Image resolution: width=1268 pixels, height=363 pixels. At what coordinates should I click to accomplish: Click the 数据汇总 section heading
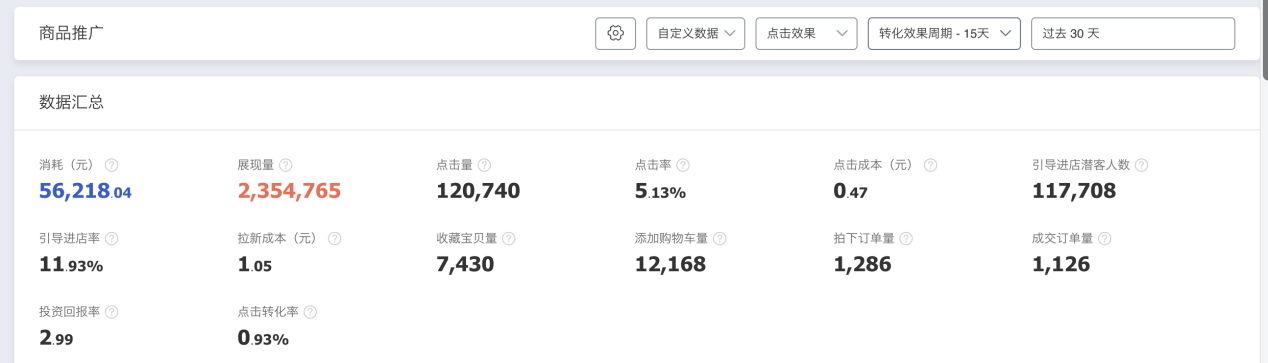coord(71,102)
